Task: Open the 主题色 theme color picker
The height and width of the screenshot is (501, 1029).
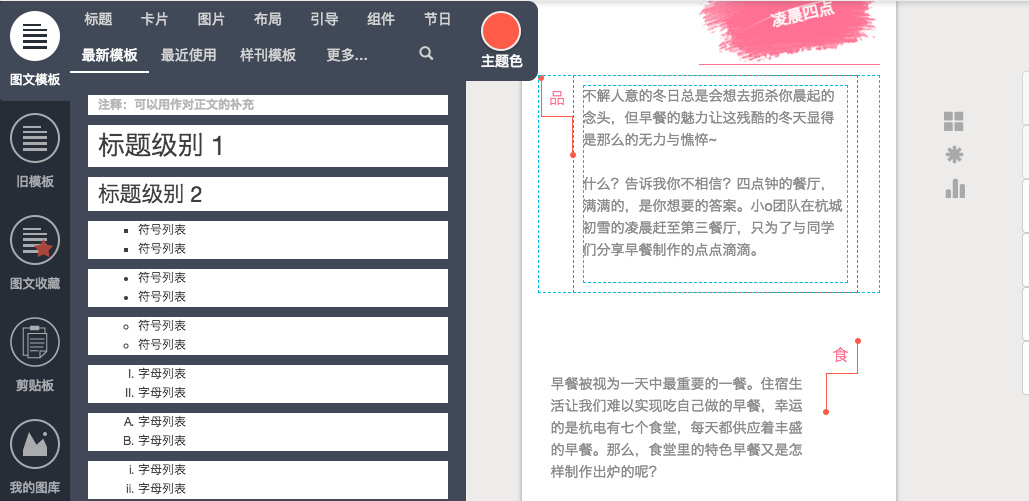Action: click(x=501, y=39)
